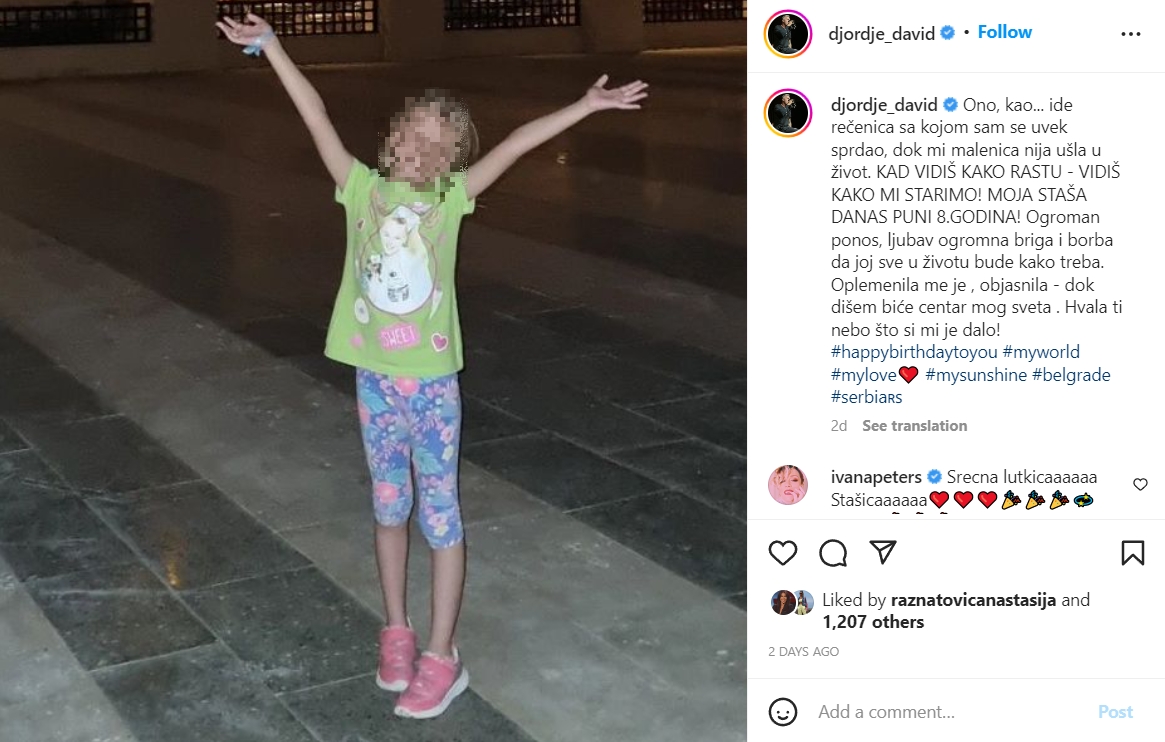Show the list of 1,207 others who liked
Viewport: 1165px width, 742px height.
click(873, 622)
